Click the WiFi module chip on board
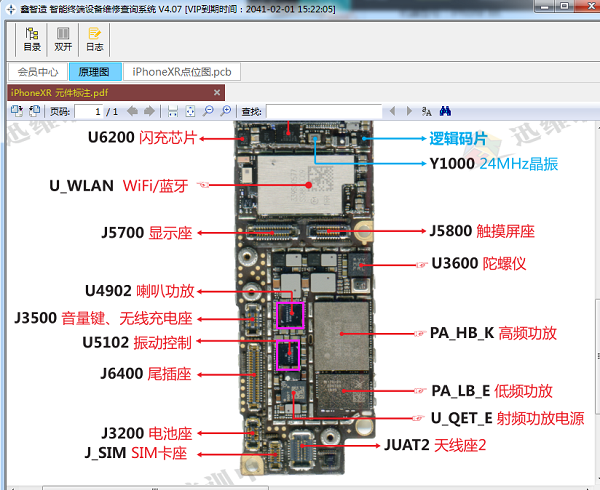The width and height of the screenshot is (600, 490). 305,184
